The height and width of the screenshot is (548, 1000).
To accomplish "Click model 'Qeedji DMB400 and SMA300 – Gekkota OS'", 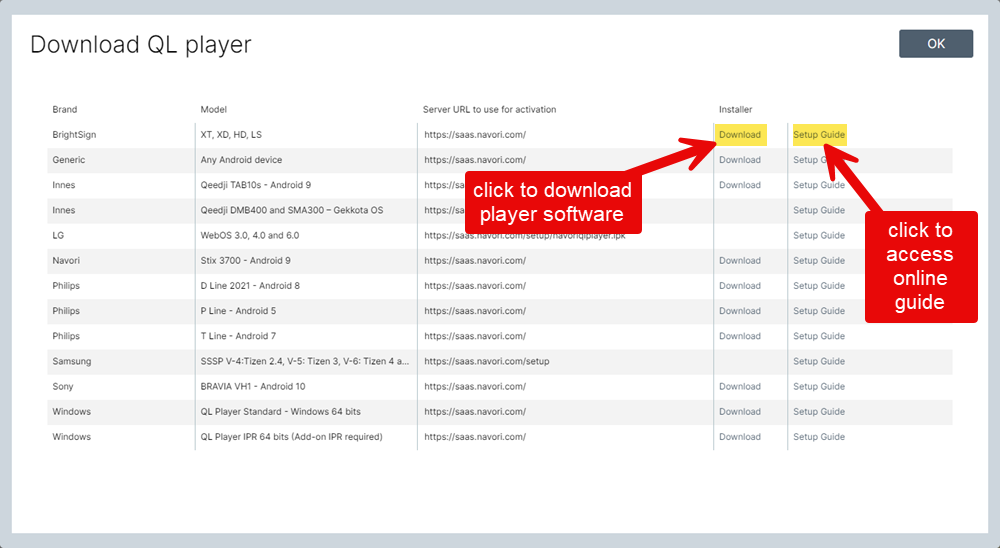I will click(291, 210).
